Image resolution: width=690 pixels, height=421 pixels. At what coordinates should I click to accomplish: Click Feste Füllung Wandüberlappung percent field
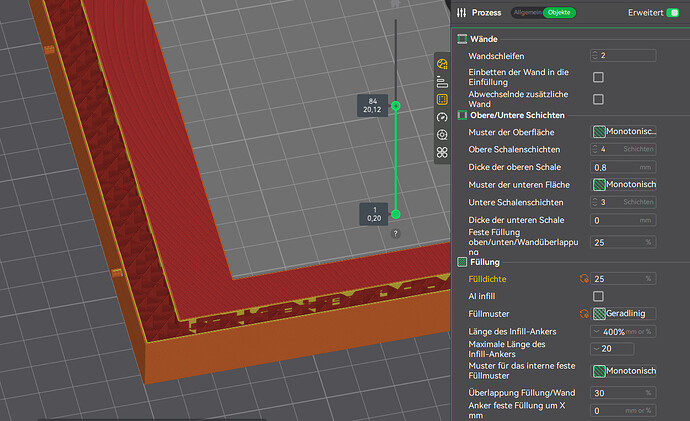[x=623, y=242]
